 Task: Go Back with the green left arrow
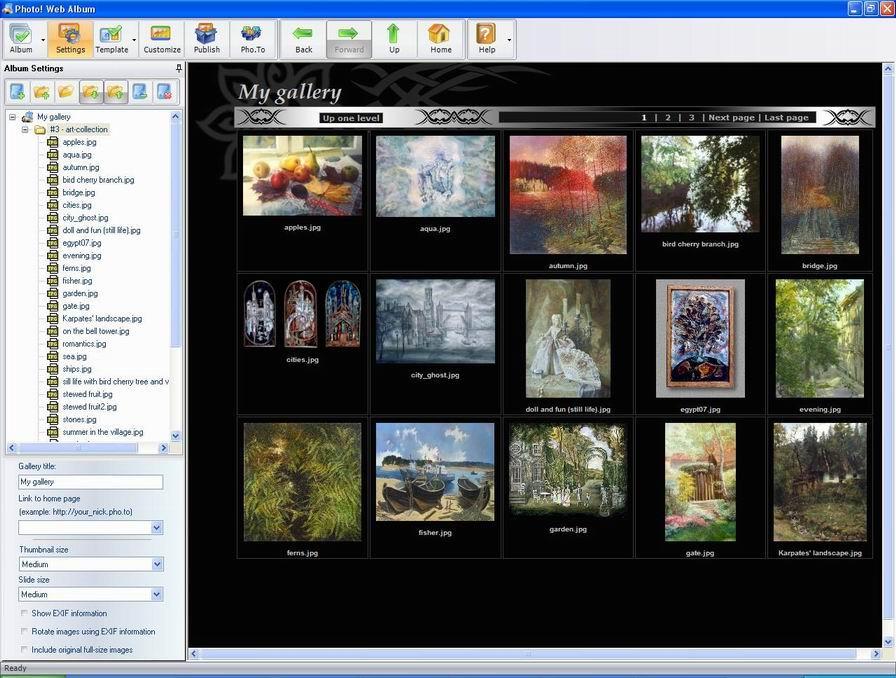(x=303, y=39)
